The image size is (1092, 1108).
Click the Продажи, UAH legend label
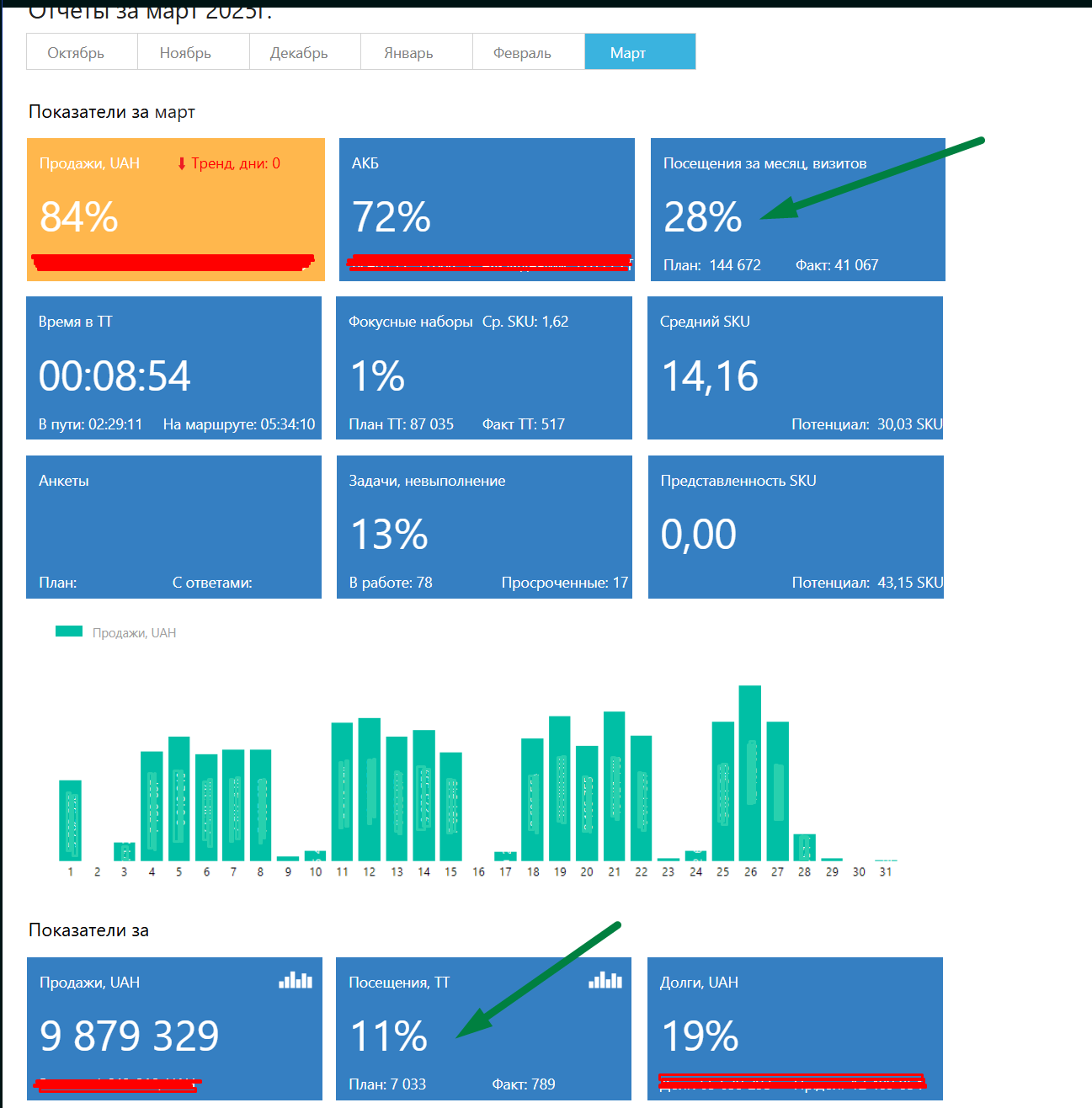coord(134,633)
